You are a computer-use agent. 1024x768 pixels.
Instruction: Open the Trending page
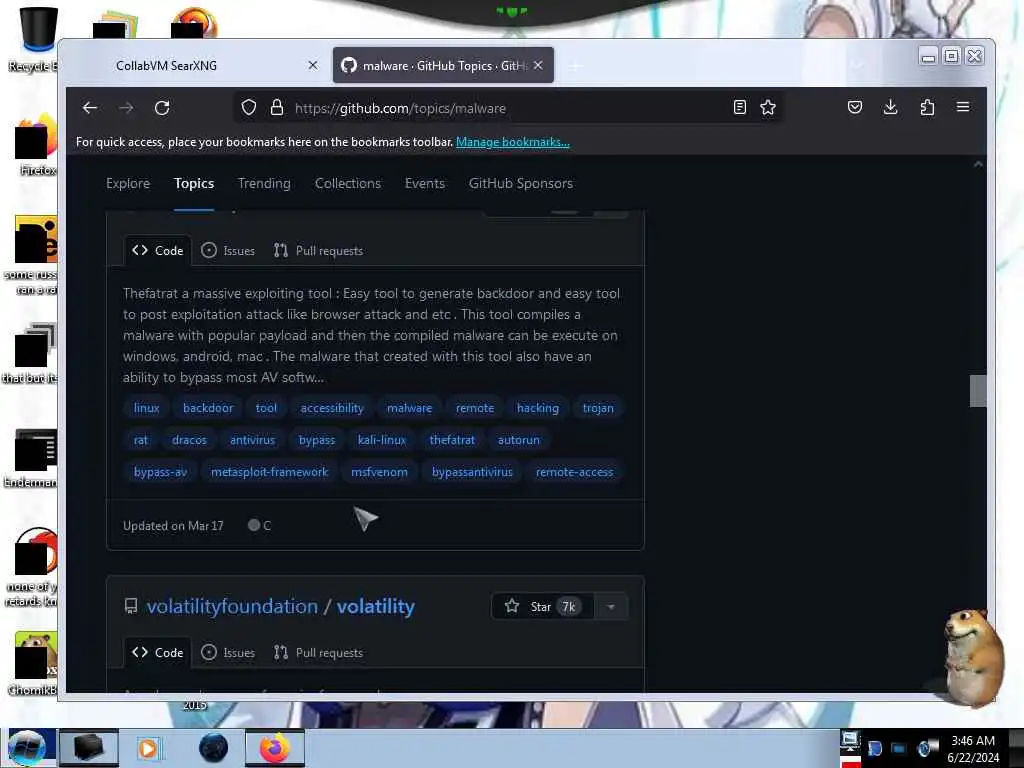pos(264,184)
